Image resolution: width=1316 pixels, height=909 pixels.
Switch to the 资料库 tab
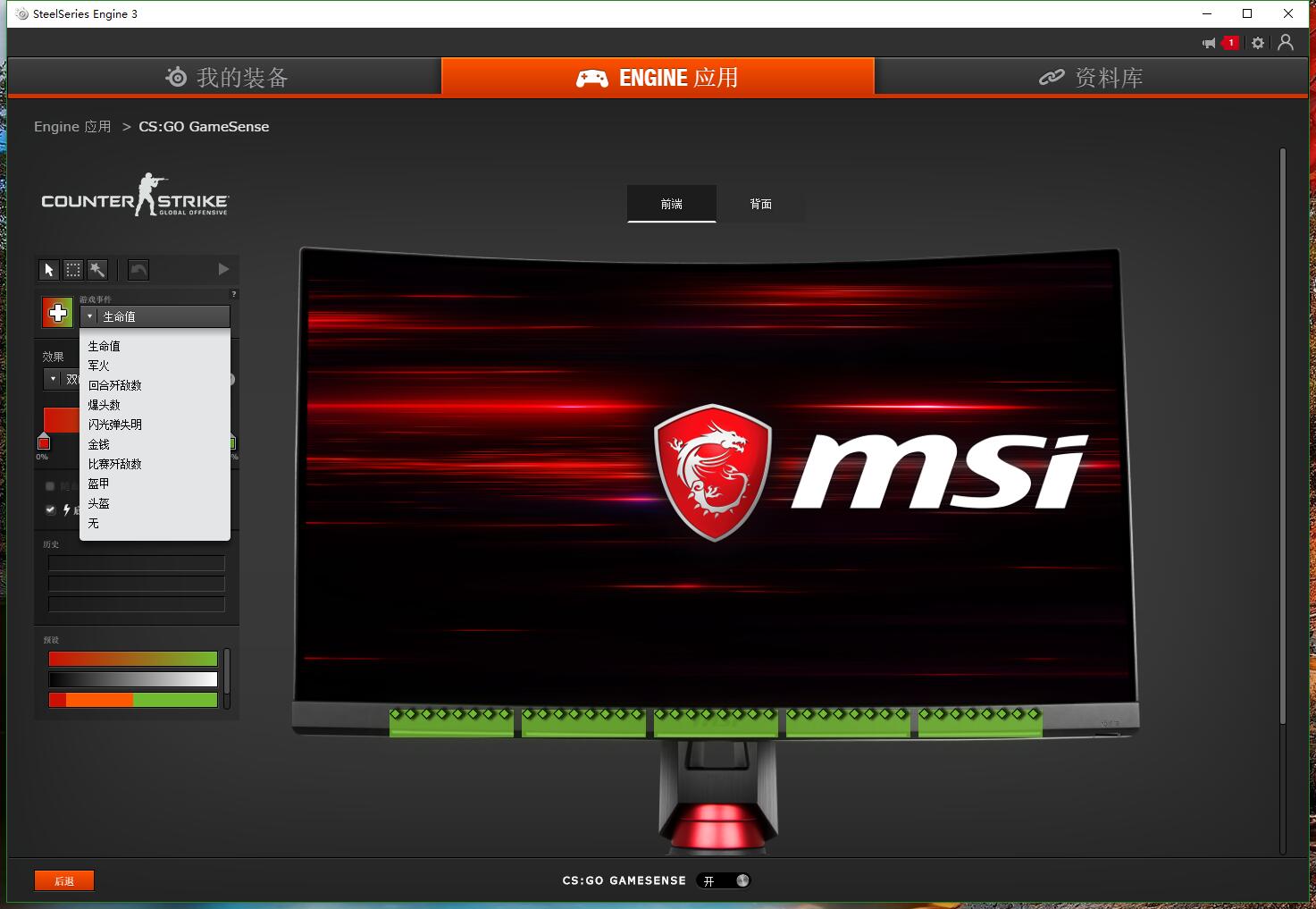[x=1091, y=77]
